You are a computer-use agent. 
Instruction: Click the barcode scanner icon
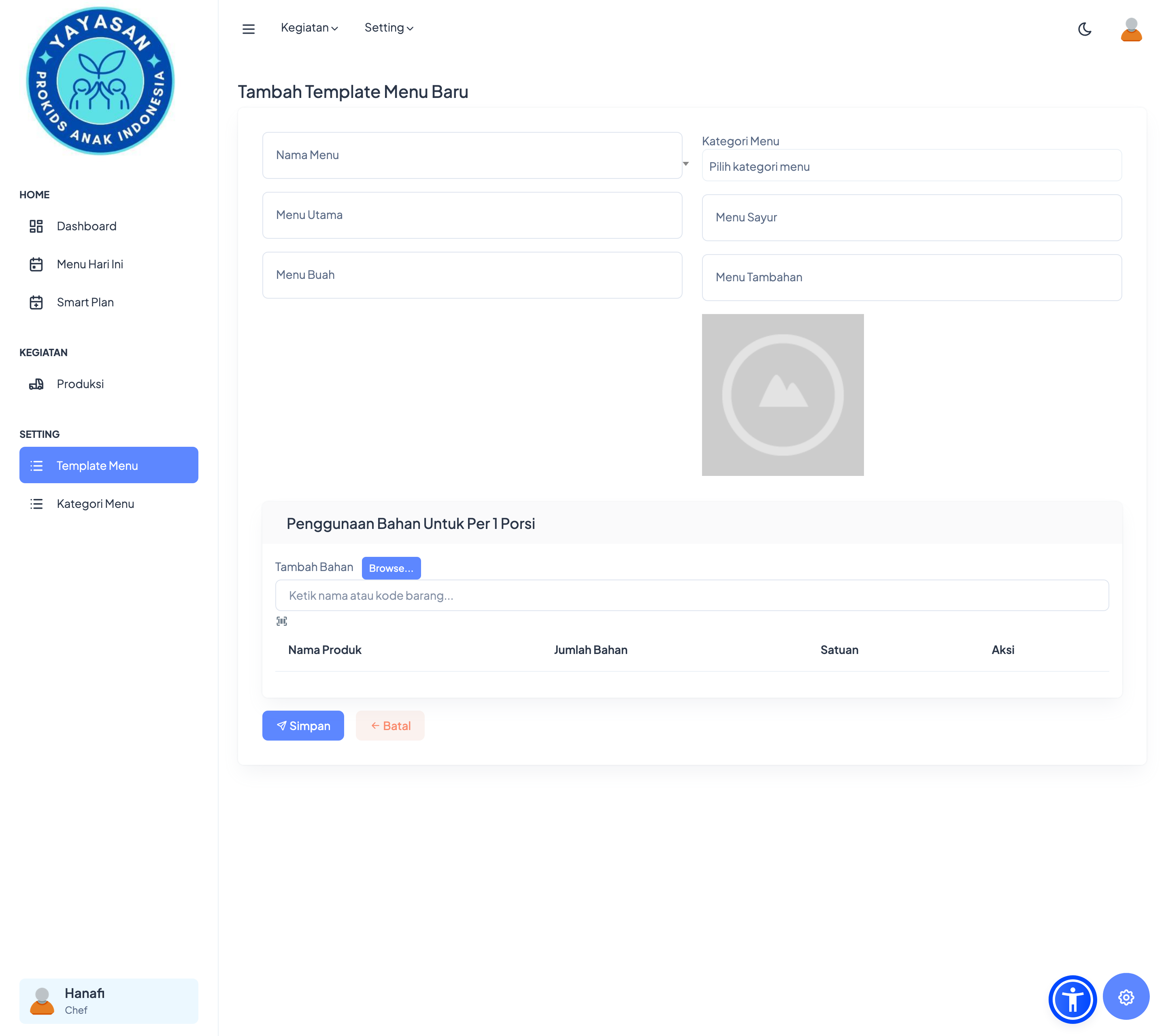tap(281, 621)
